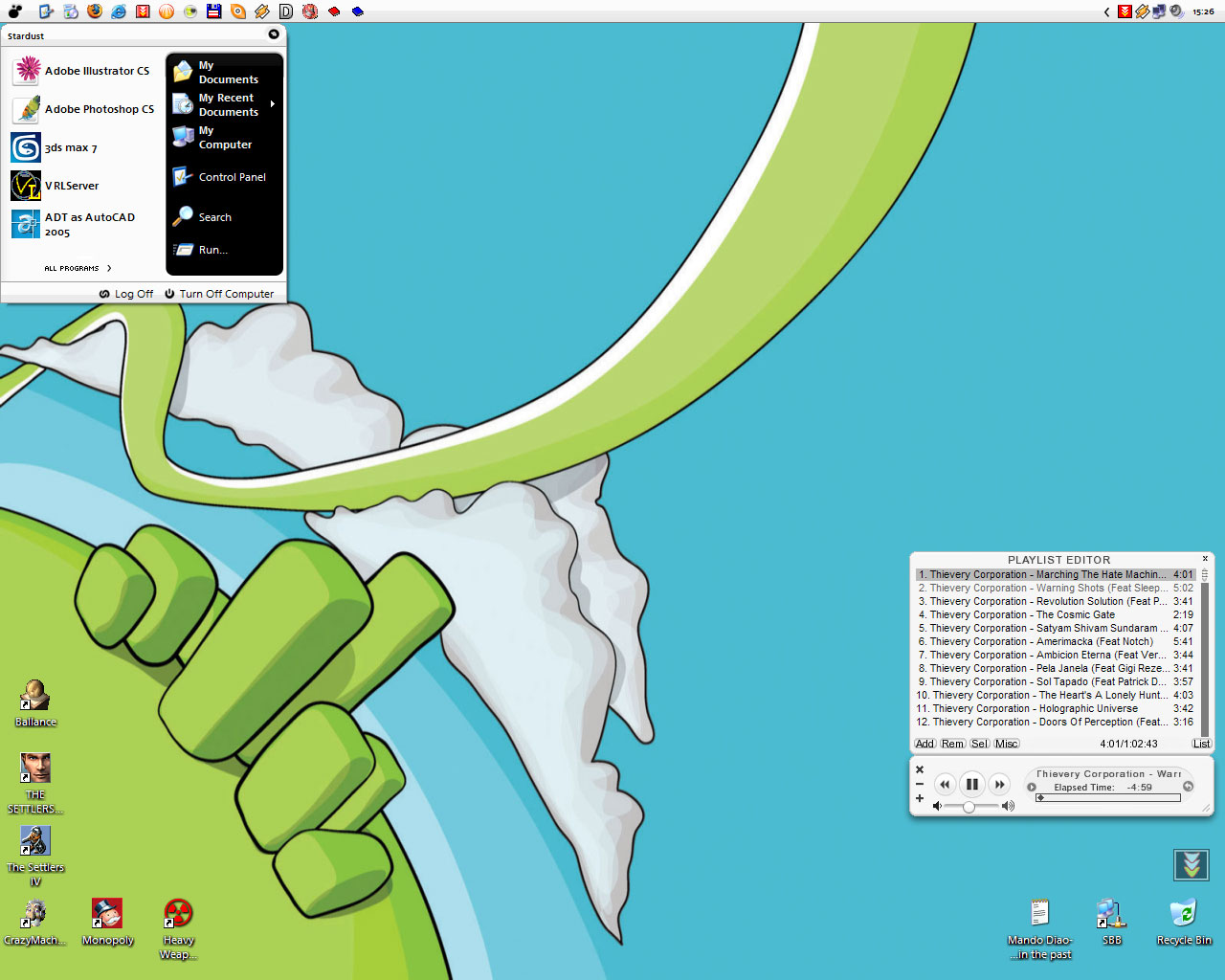This screenshot has width=1225, height=980.
Task: Click the Playlist Editor vertical scrollbar
Action: click(x=1205, y=652)
